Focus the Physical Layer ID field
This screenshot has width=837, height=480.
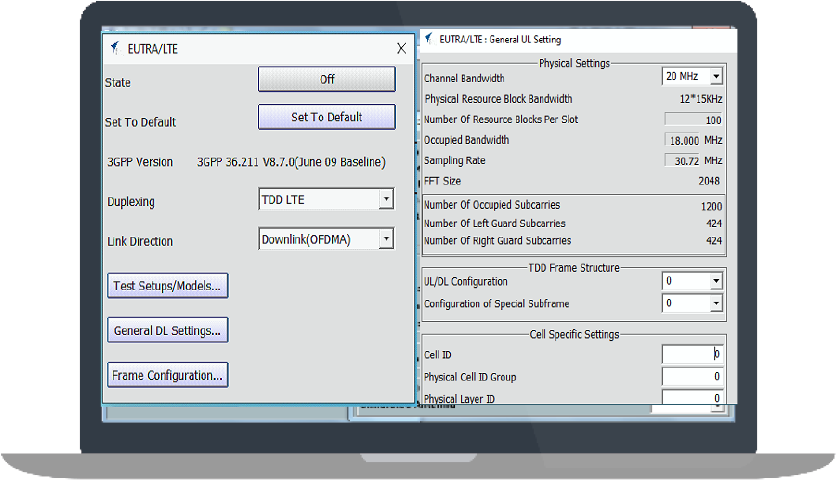(692, 398)
